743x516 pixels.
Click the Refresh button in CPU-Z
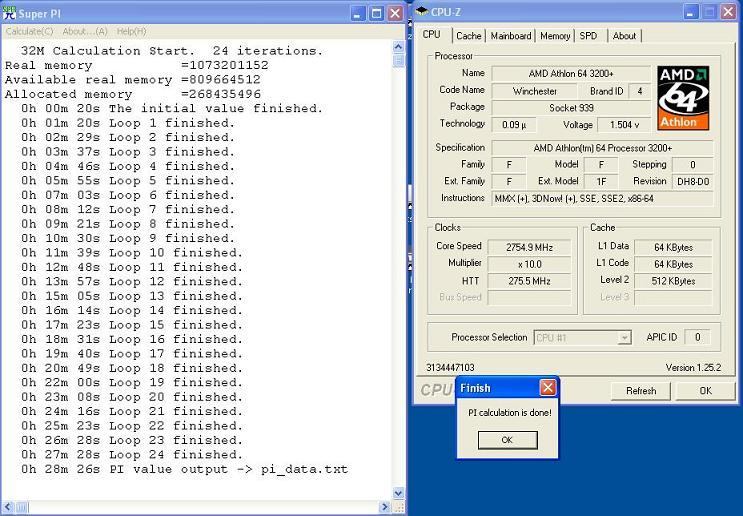coord(641,391)
